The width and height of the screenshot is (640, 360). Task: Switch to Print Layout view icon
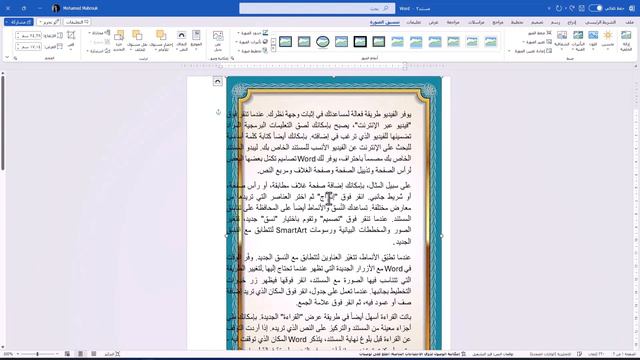click(80, 354)
